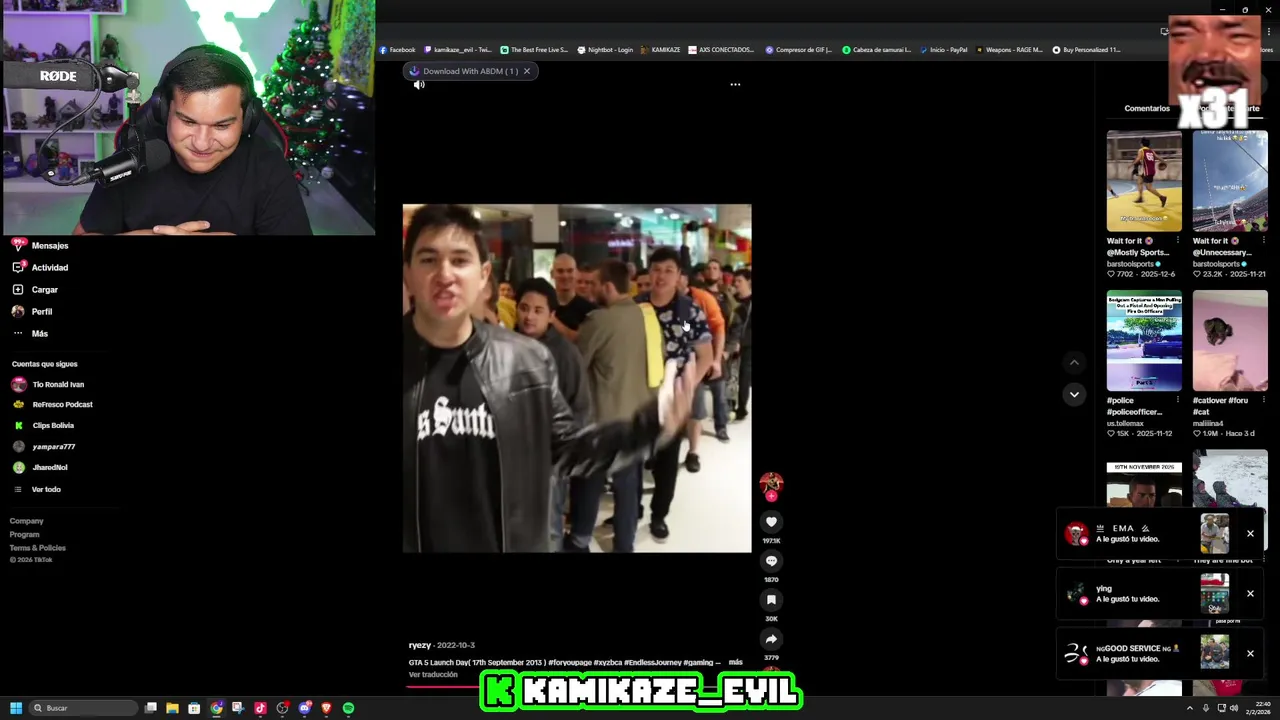Open File Explorer from the taskbar
Image resolution: width=1280 pixels, height=720 pixels.
pos(172,708)
